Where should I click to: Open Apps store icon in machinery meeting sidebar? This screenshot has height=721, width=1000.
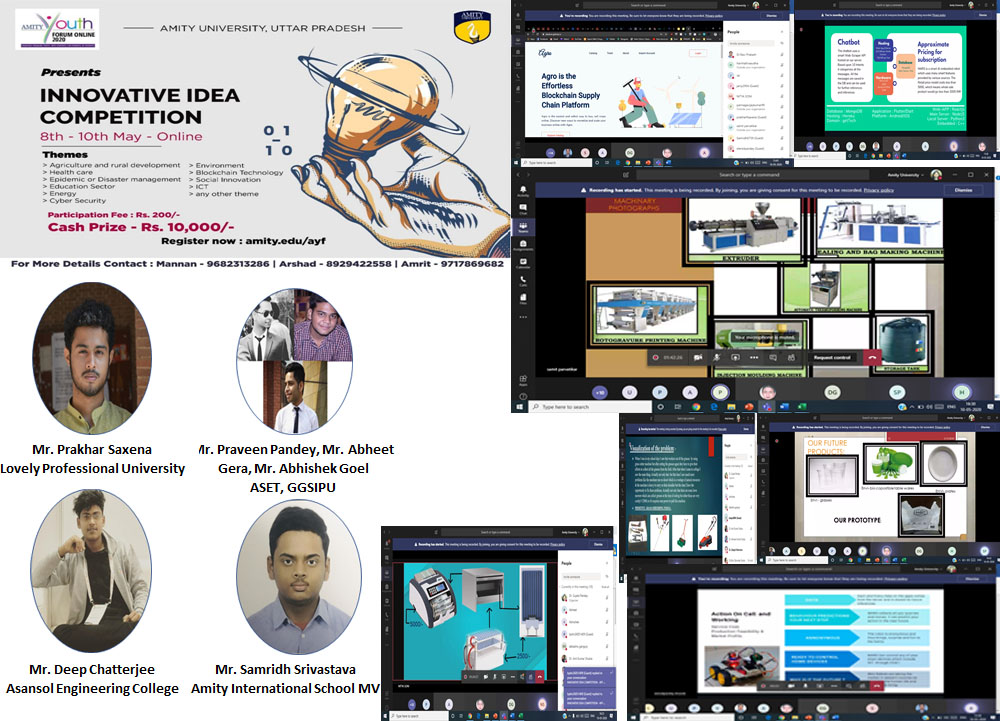click(523, 380)
